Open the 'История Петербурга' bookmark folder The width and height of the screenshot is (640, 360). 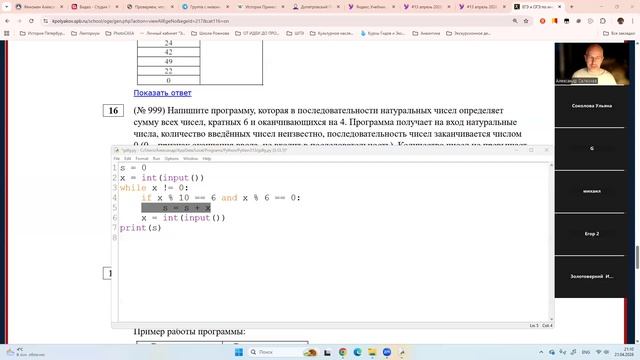tap(42, 33)
